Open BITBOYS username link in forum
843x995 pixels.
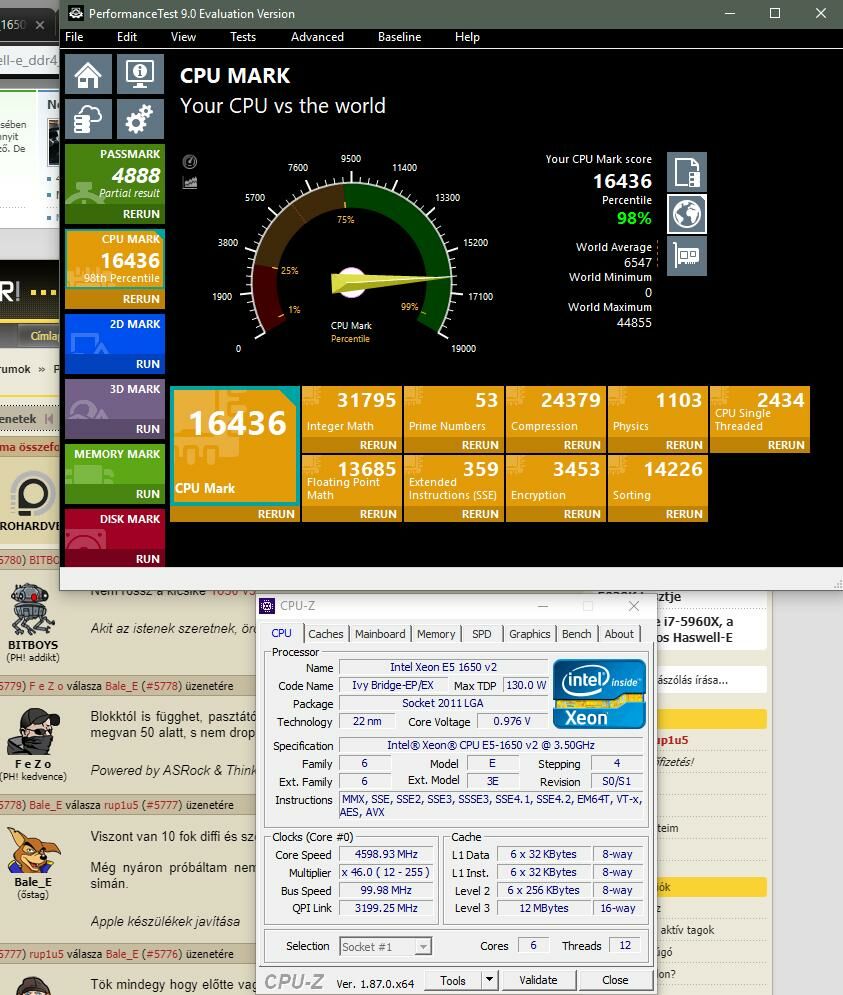pyautogui.click(x=33, y=645)
